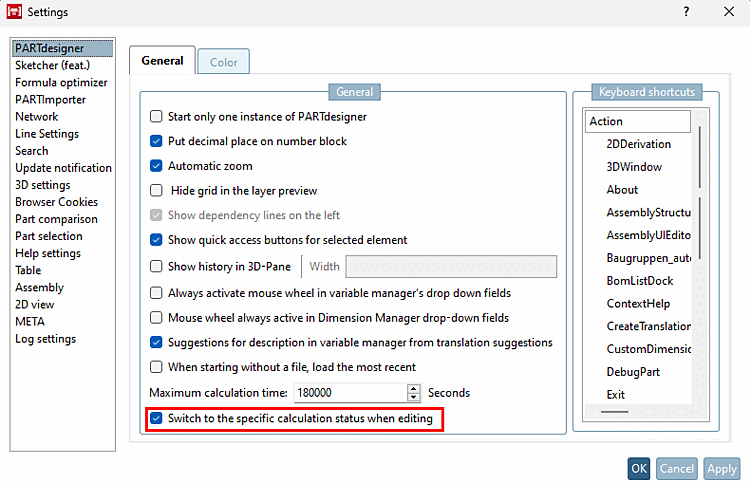Close the Settings dialog
The image size is (750, 483).
(x=728, y=11)
